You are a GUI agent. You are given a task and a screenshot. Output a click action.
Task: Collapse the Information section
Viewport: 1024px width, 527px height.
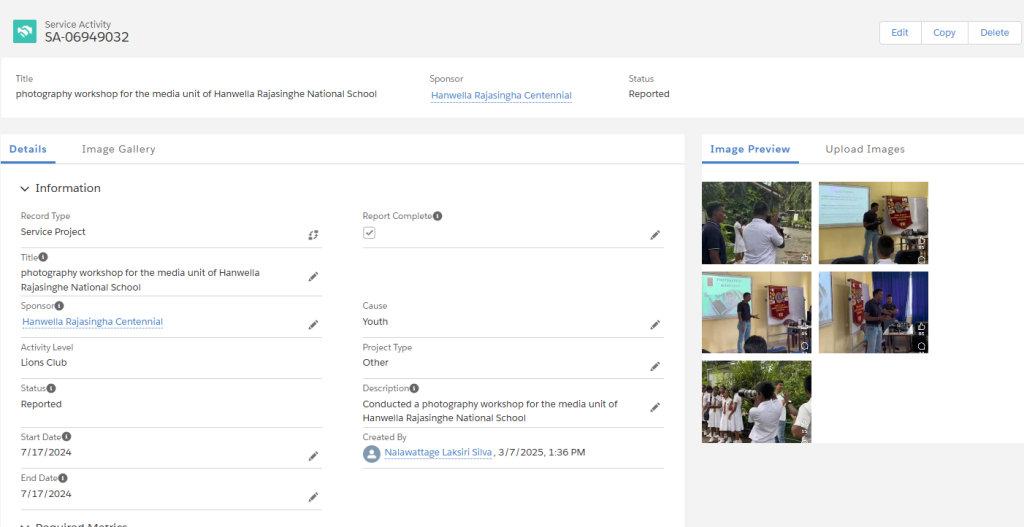pyautogui.click(x=25, y=189)
